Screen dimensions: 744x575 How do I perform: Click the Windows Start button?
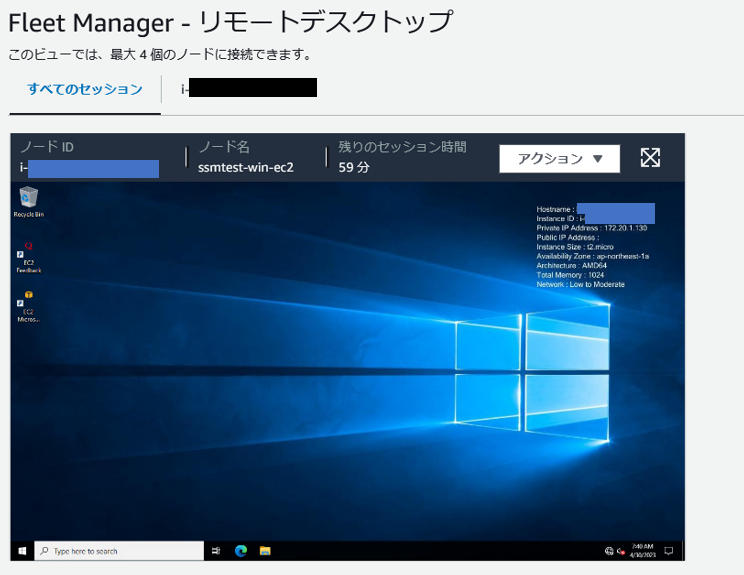pyautogui.click(x=22, y=551)
